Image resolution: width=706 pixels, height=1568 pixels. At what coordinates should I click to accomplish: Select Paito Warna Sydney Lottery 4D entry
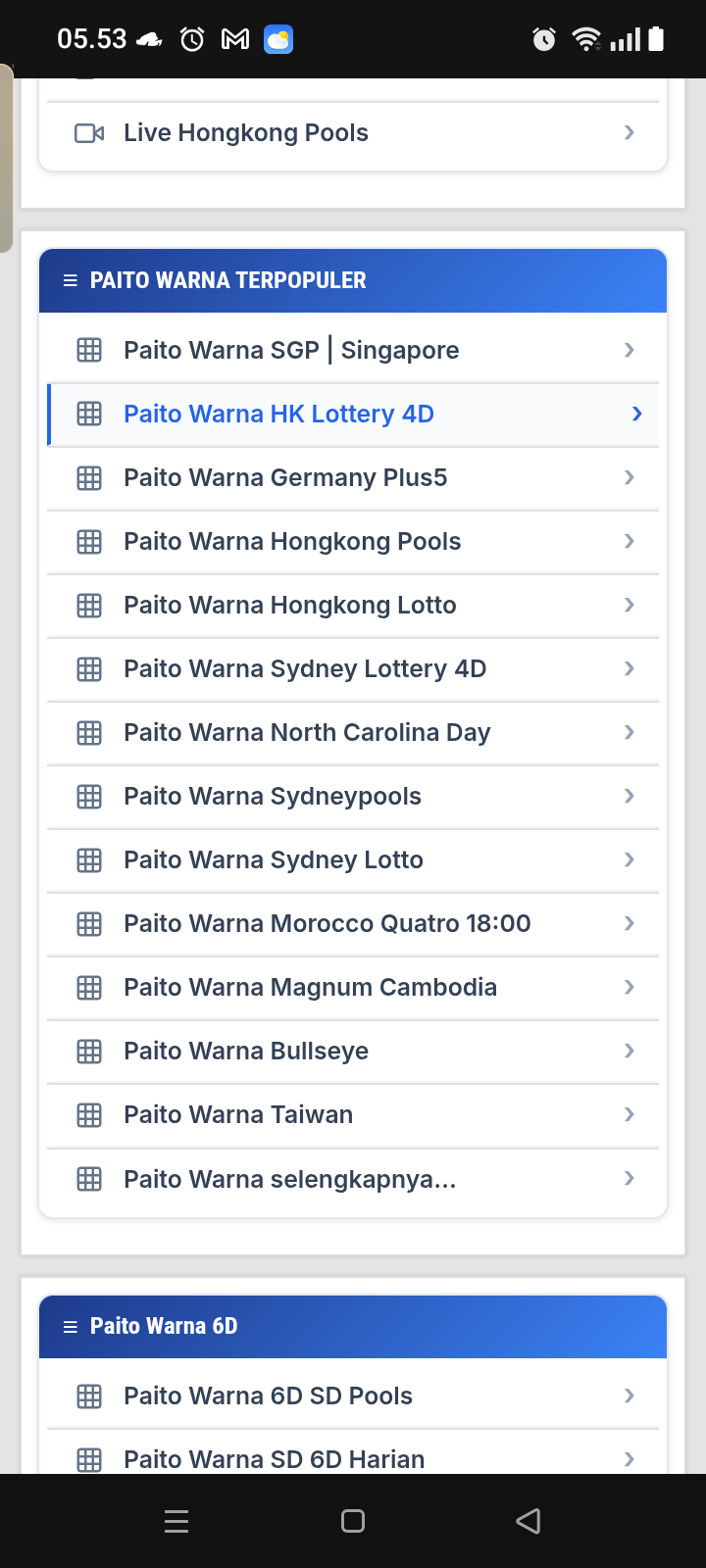point(305,669)
